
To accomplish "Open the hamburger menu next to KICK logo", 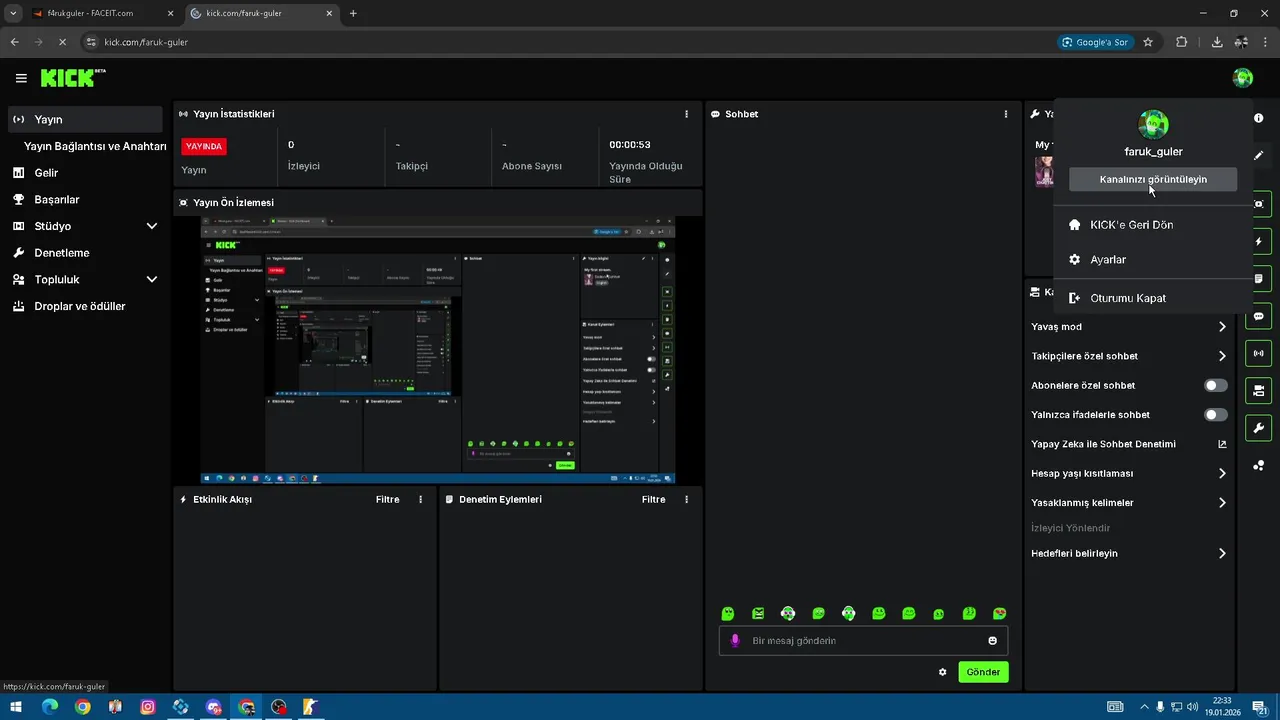I will tap(21, 78).
